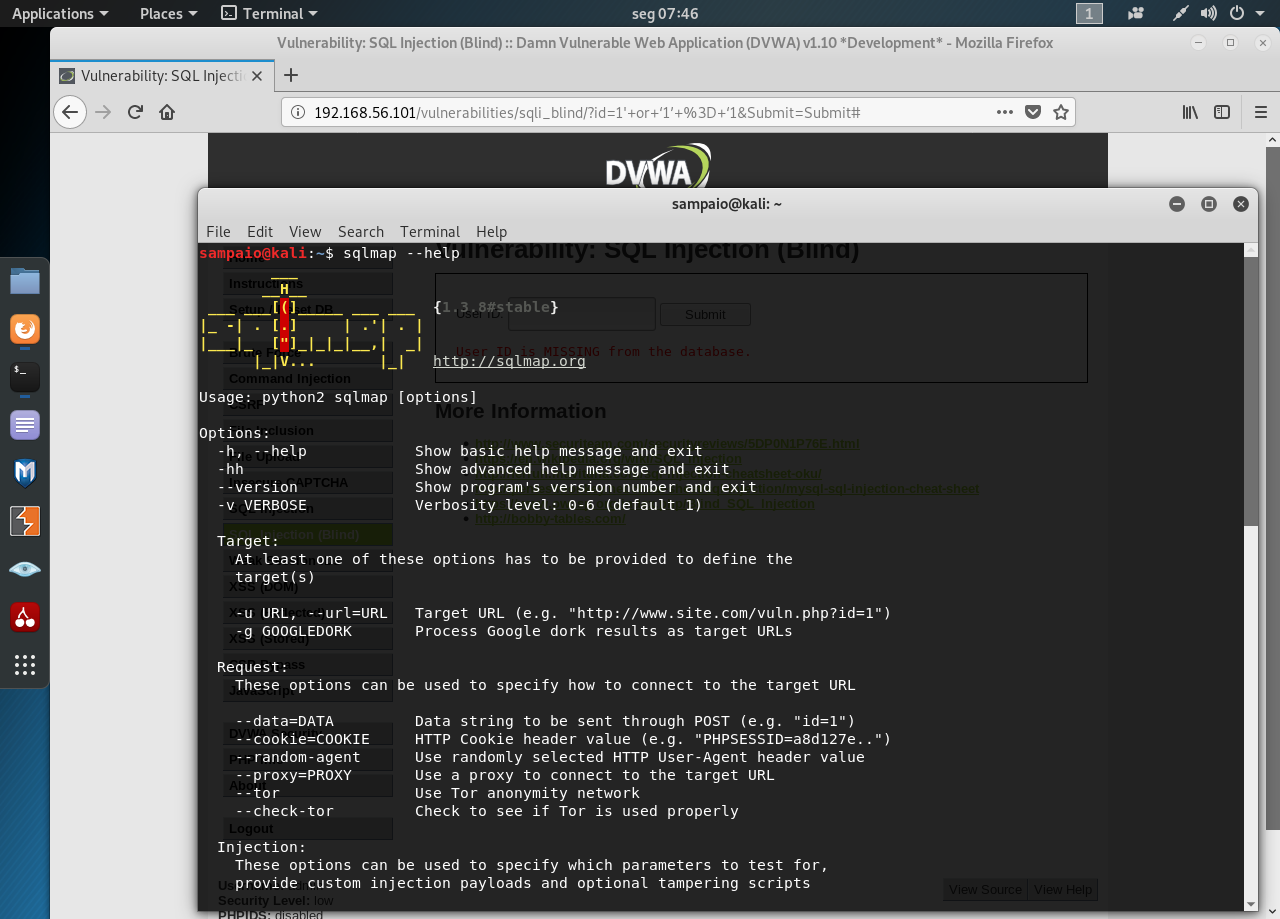Launch Burp Suite from the dock

click(25, 521)
